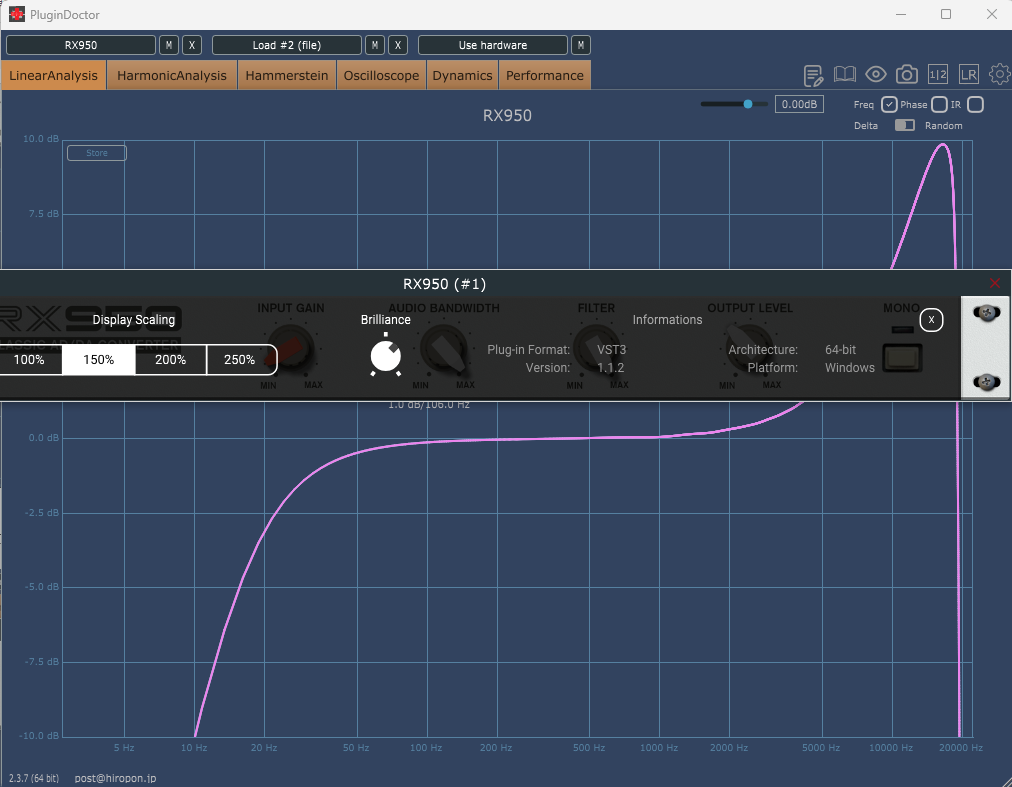Click the Brilliance knob
Screen dimensions: 1012x787
click(385, 356)
